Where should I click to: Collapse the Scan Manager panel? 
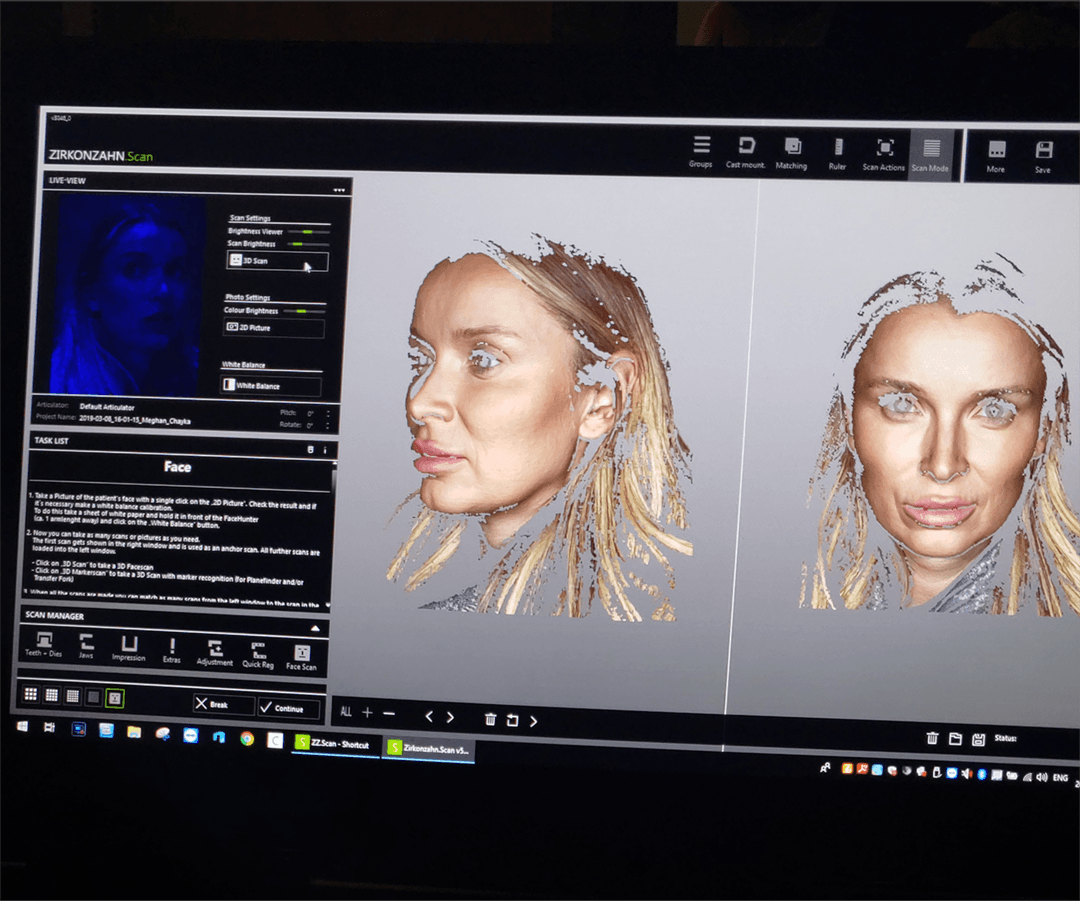click(x=316, y=628)
